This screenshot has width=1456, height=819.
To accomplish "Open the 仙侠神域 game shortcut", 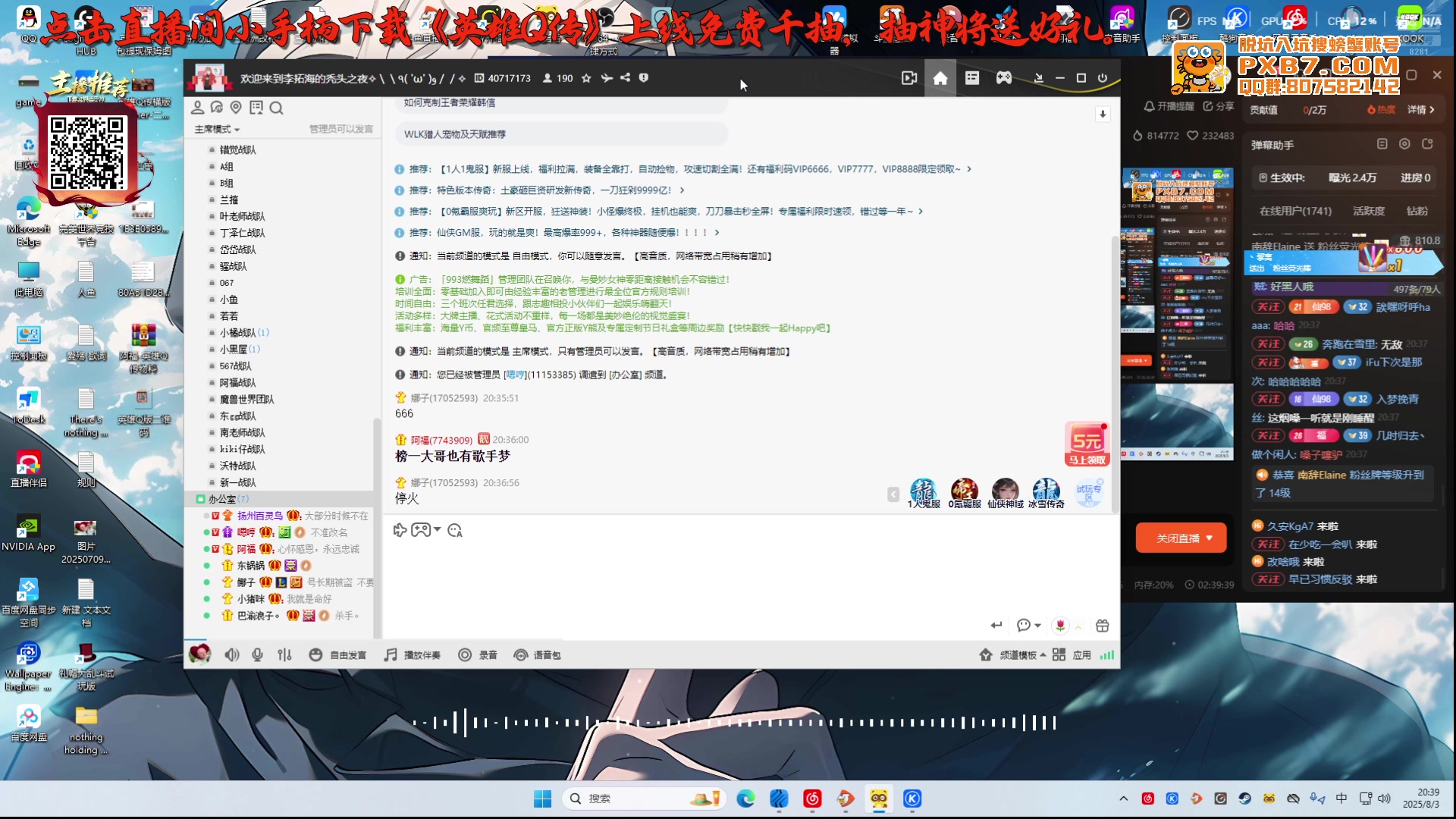I will coord(1006,493).
